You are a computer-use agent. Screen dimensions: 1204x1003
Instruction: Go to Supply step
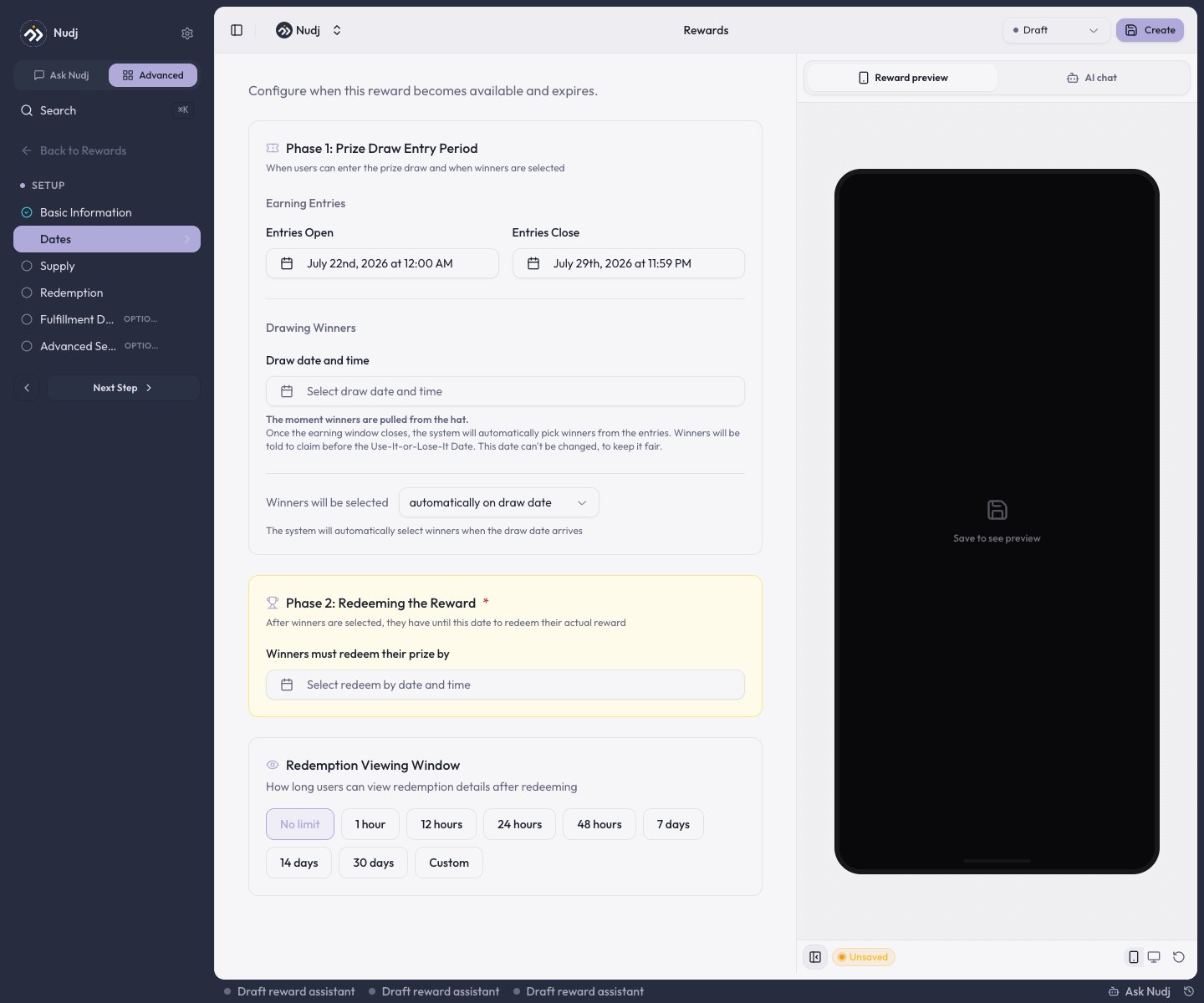107,266
